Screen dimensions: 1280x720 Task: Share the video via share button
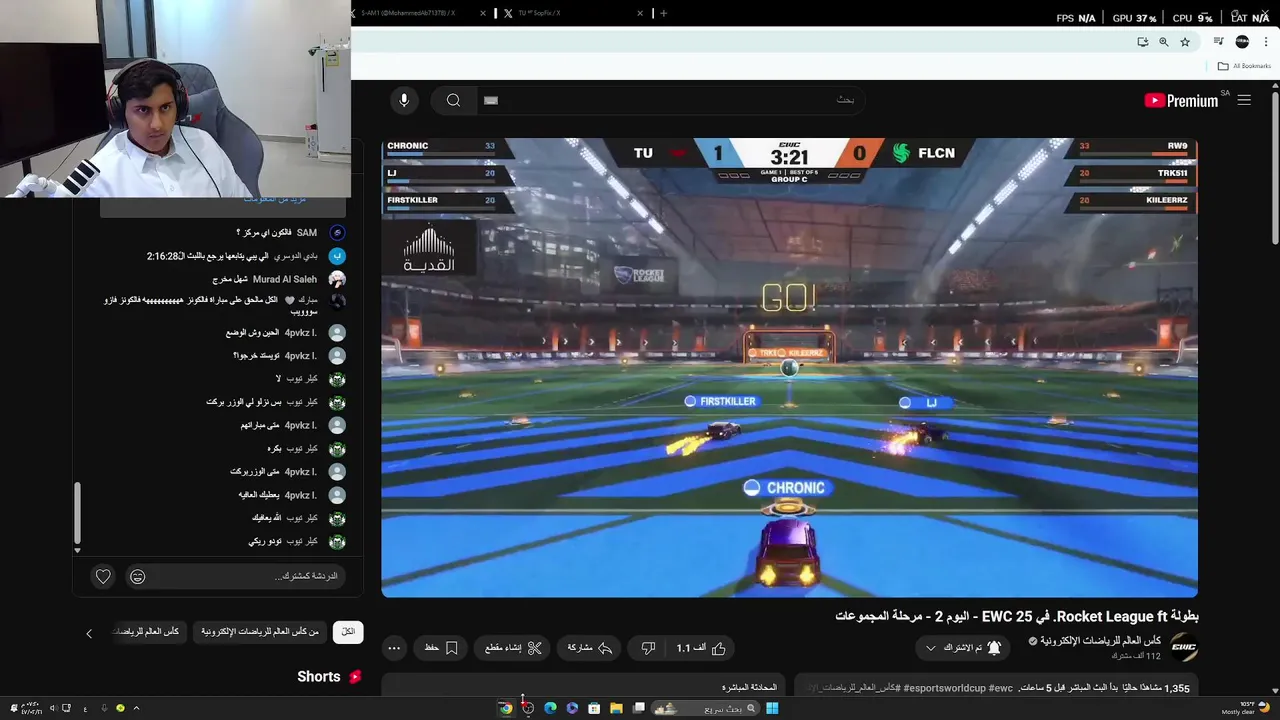(x=590, y=648)
